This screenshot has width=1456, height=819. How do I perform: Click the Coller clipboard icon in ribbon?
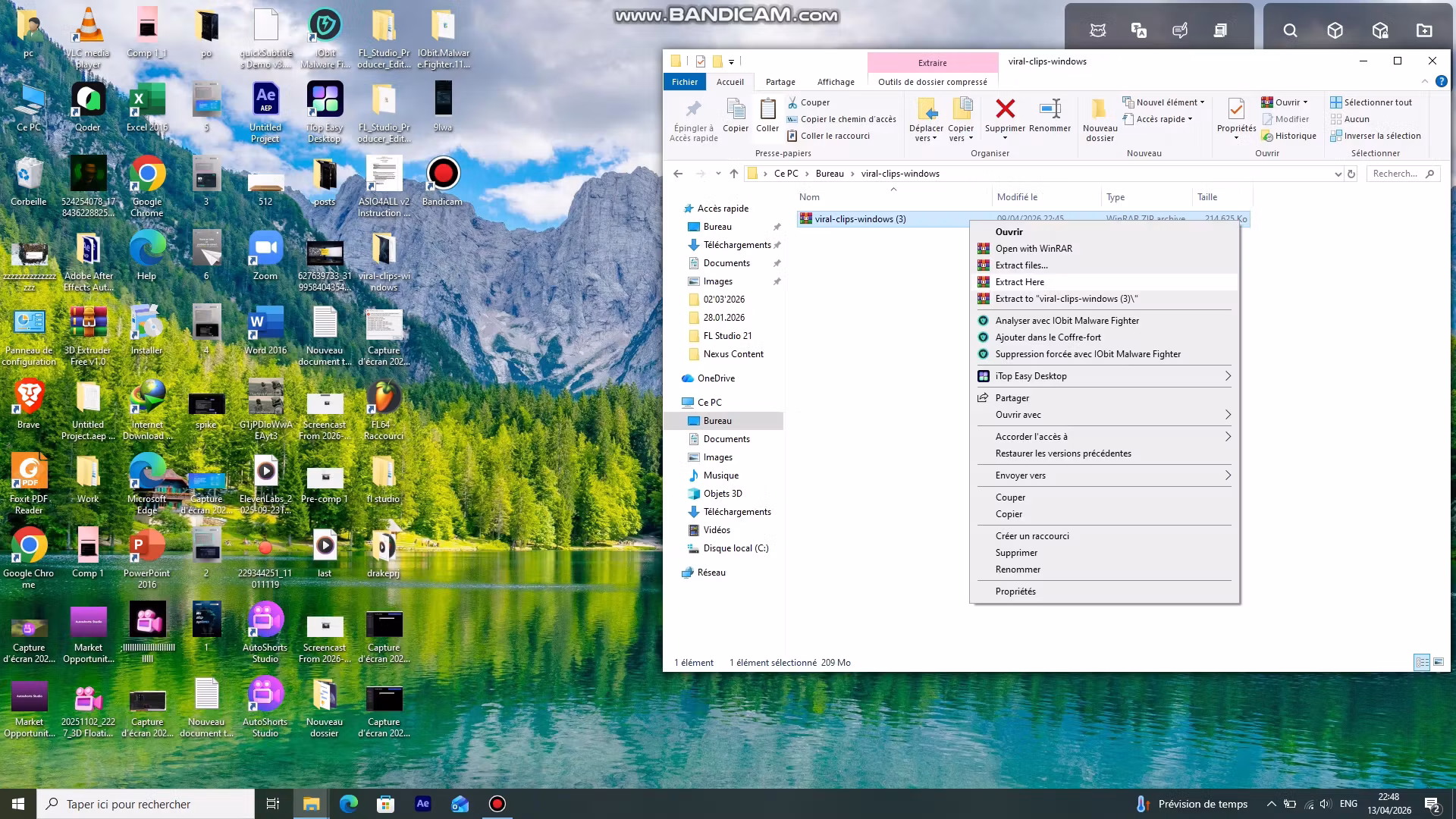(x=767, y=109)
